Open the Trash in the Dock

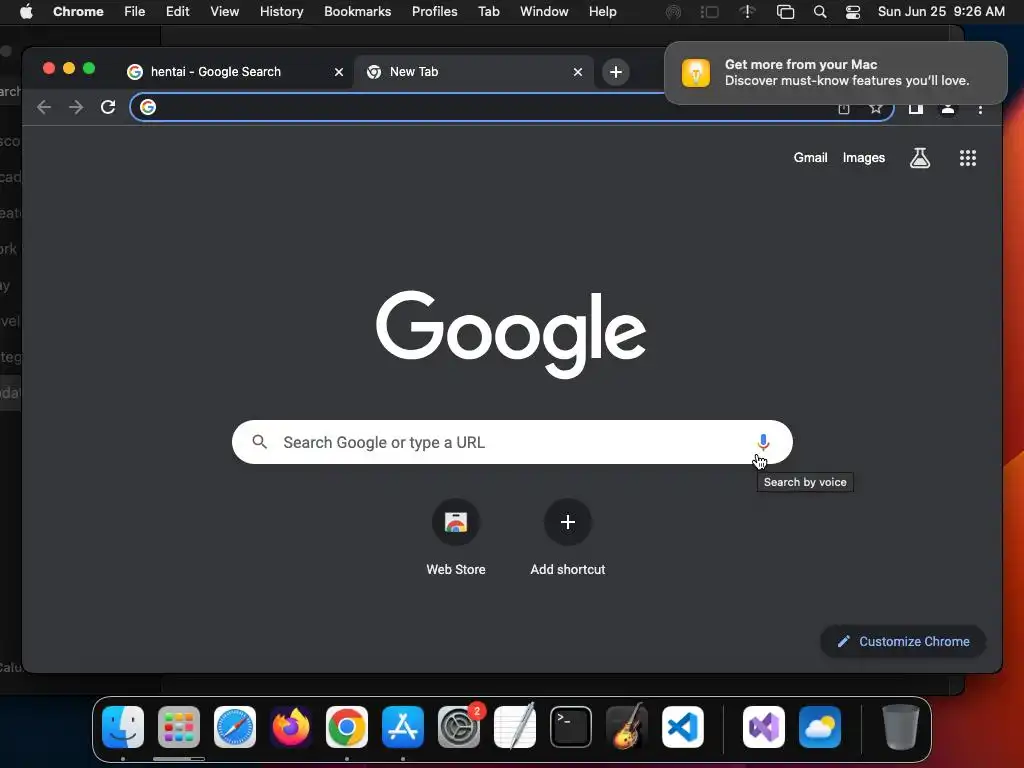(x=901, y=727)
